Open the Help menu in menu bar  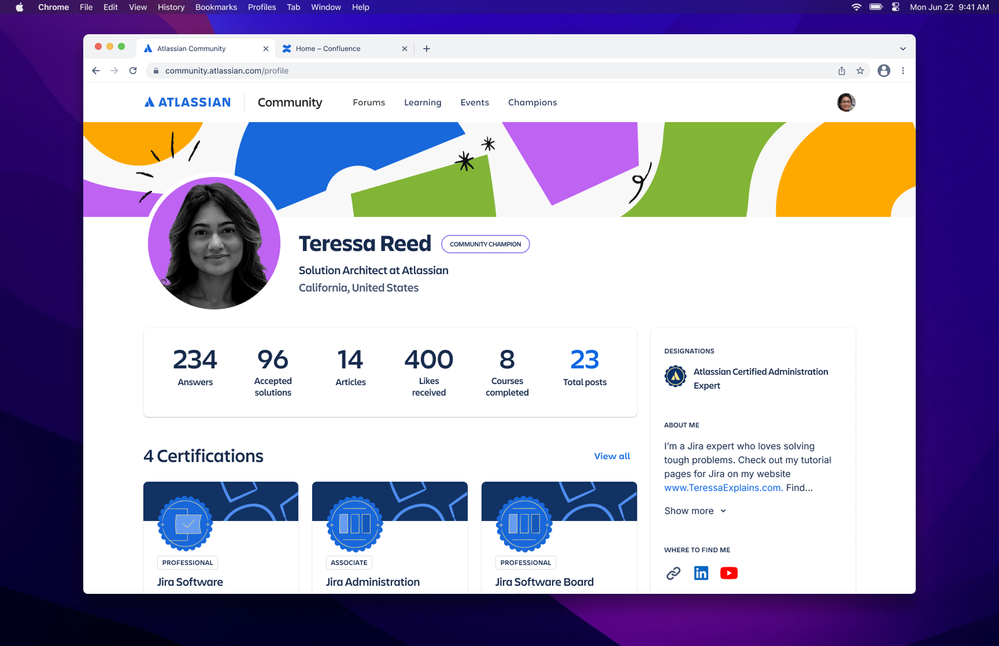(361, 7)
